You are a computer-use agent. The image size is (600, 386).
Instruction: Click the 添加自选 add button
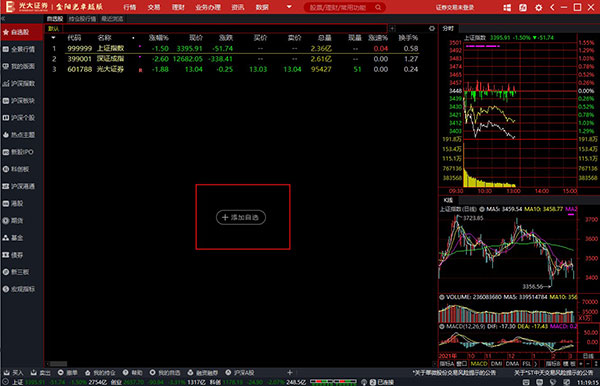(241, 217)
